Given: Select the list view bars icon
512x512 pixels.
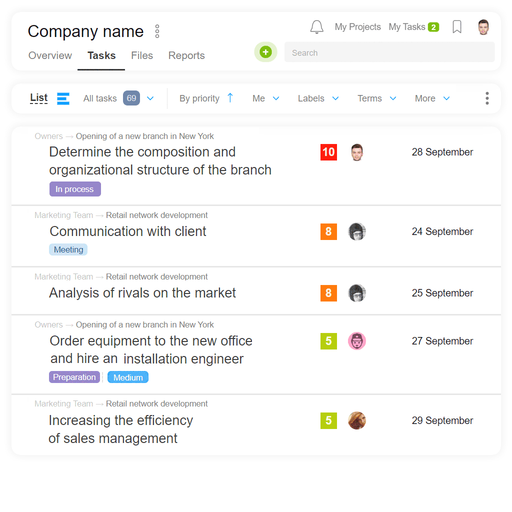Looking at the screenshot, I should pyautogui.click(x=63, y=99).
